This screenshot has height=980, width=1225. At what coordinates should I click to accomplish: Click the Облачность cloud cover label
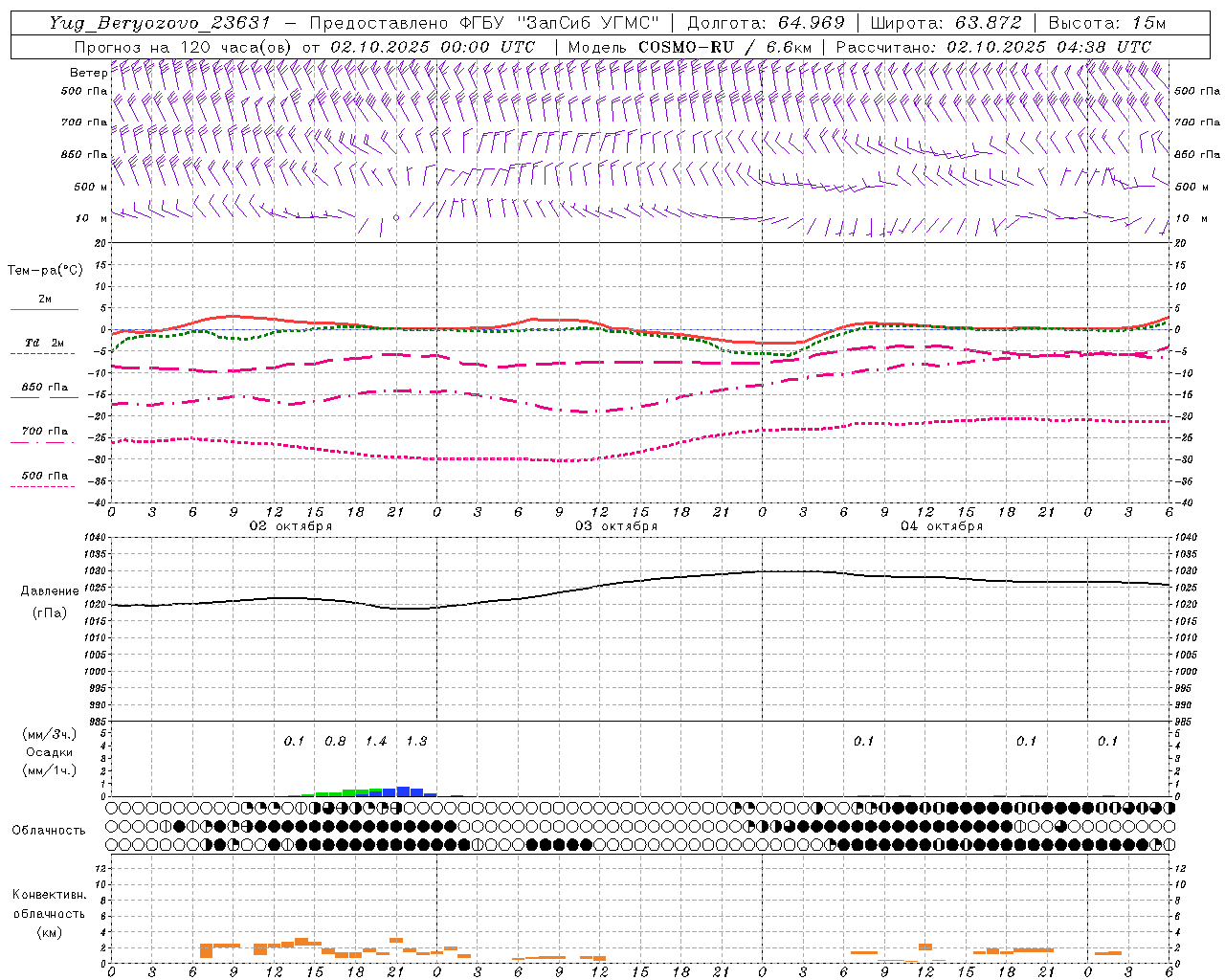click(49, 830)
